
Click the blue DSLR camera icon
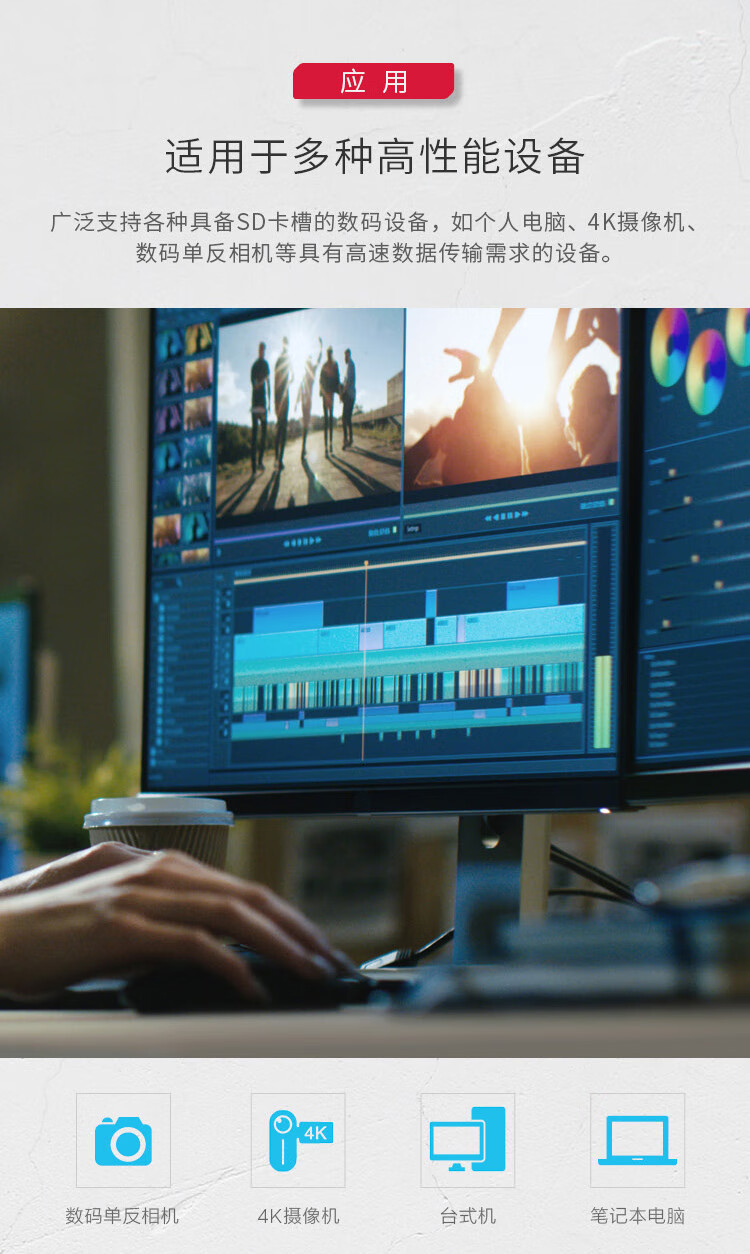tap(123, 1140)
